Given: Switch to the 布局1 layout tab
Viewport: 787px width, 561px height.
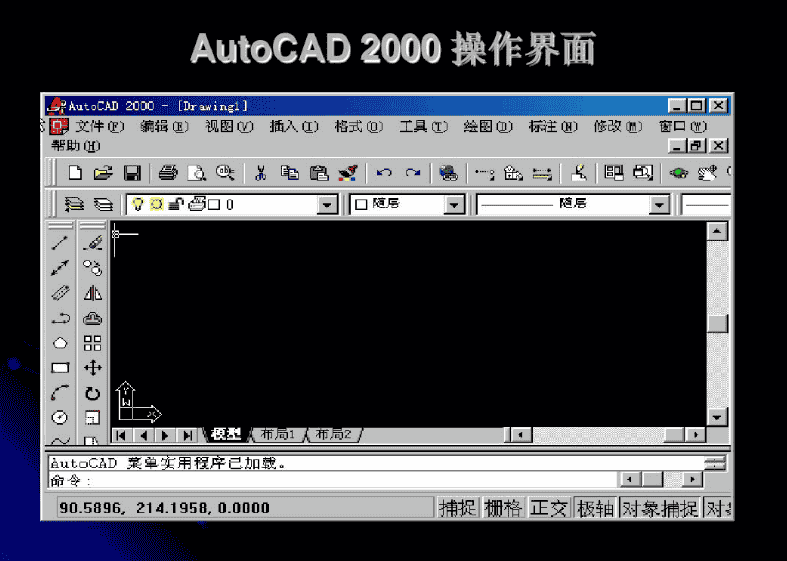Looking at the screenshot, I should 278,435.
